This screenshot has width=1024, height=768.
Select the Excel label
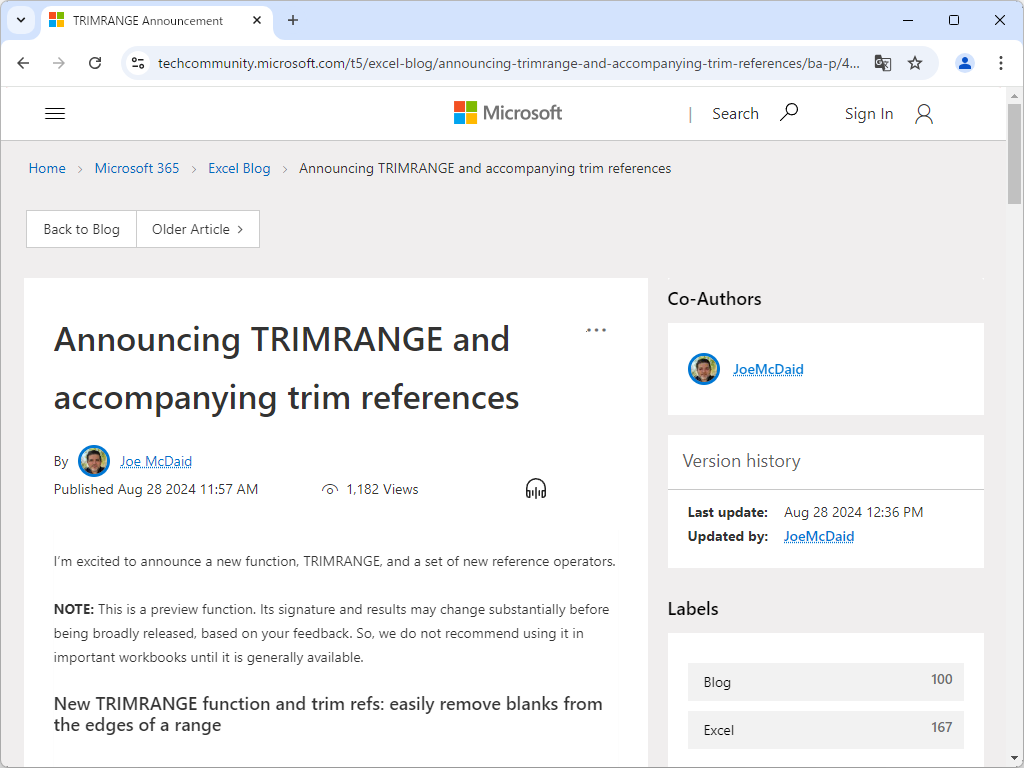(825, 730)
